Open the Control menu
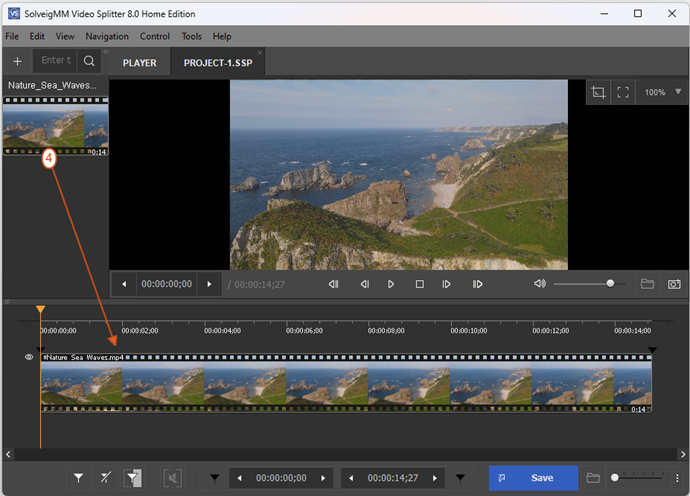 pyautogui.click(x=154, y=37)
